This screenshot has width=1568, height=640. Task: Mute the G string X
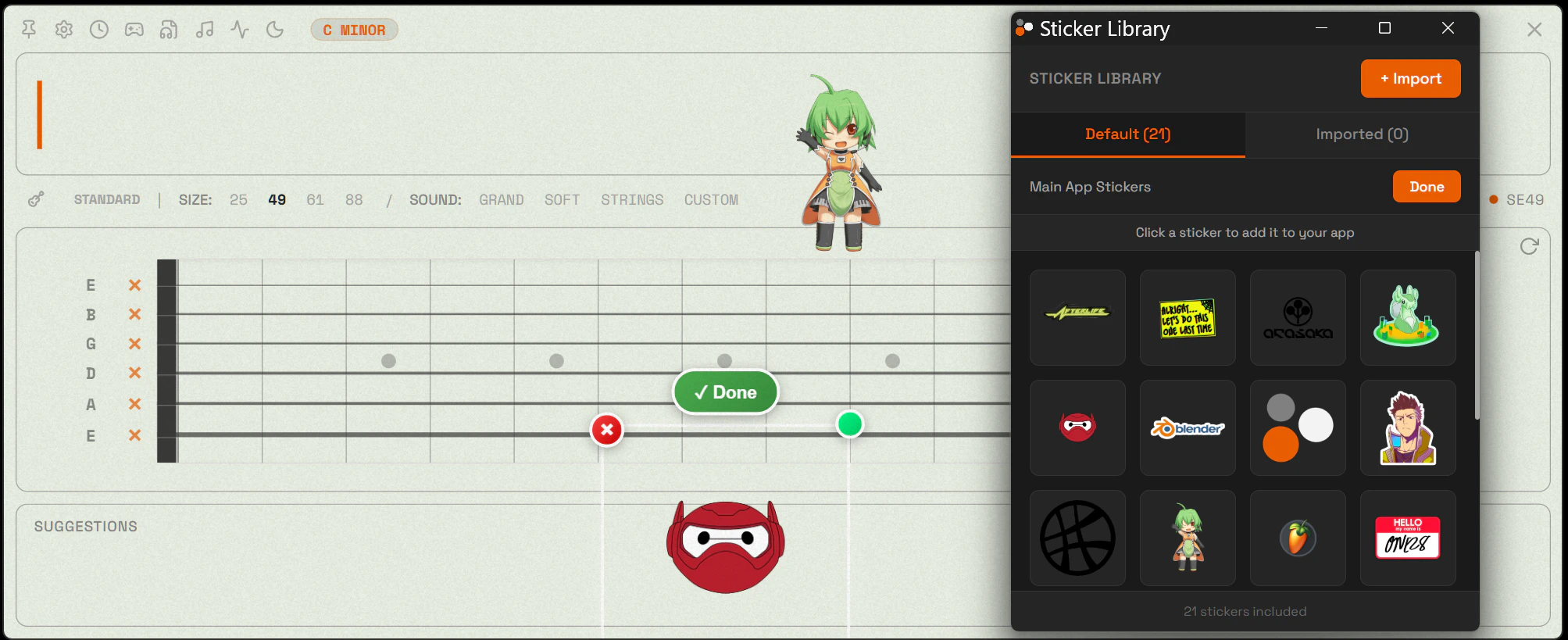click(134, 344)
